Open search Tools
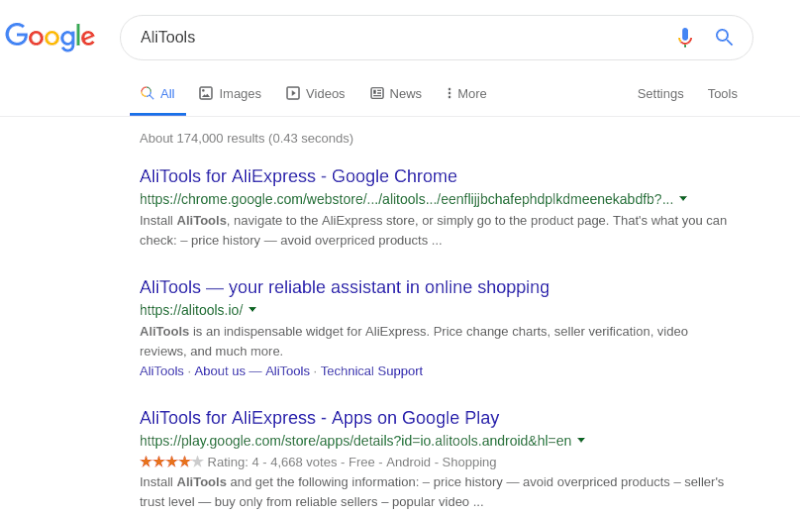This screenshot has width=800, height=516. (722, 94)
